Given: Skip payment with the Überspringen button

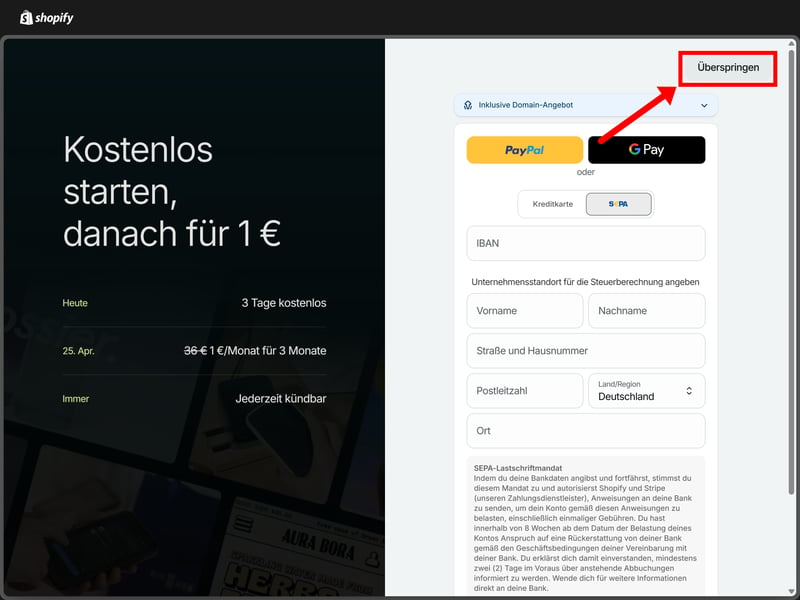Looking at the screenshot, I should click(x=728, y=67).
